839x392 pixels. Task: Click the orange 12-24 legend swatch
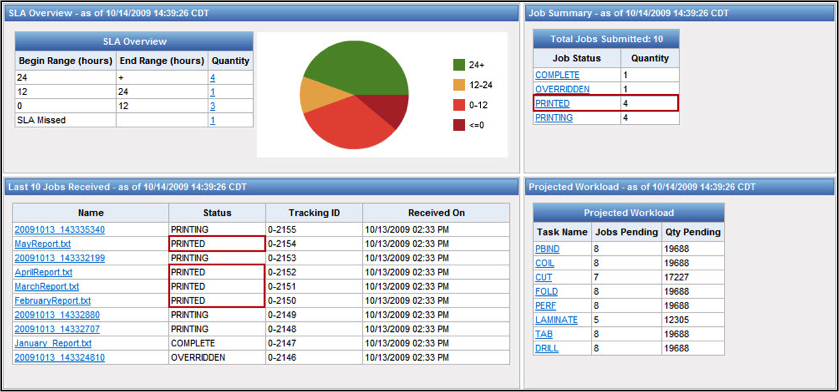[459, 85]
